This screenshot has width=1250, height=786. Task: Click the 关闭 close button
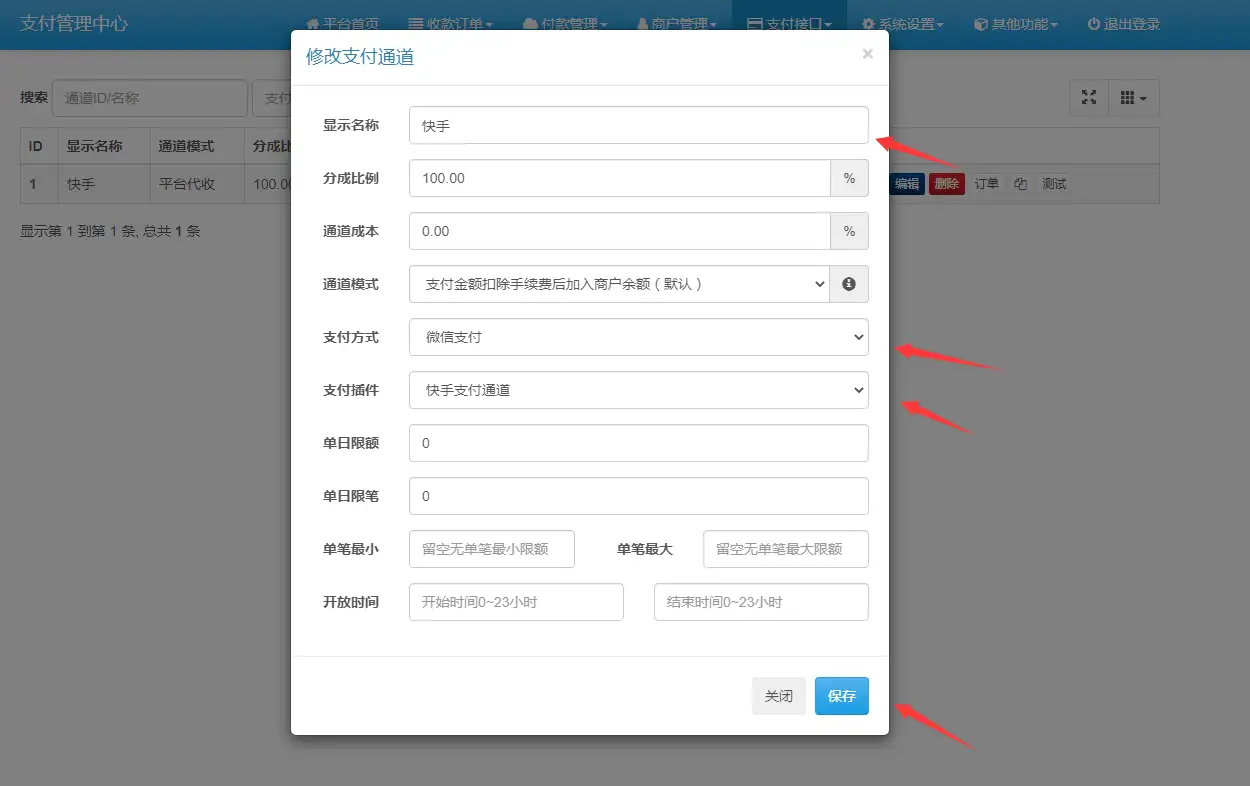tap(779, 695)
